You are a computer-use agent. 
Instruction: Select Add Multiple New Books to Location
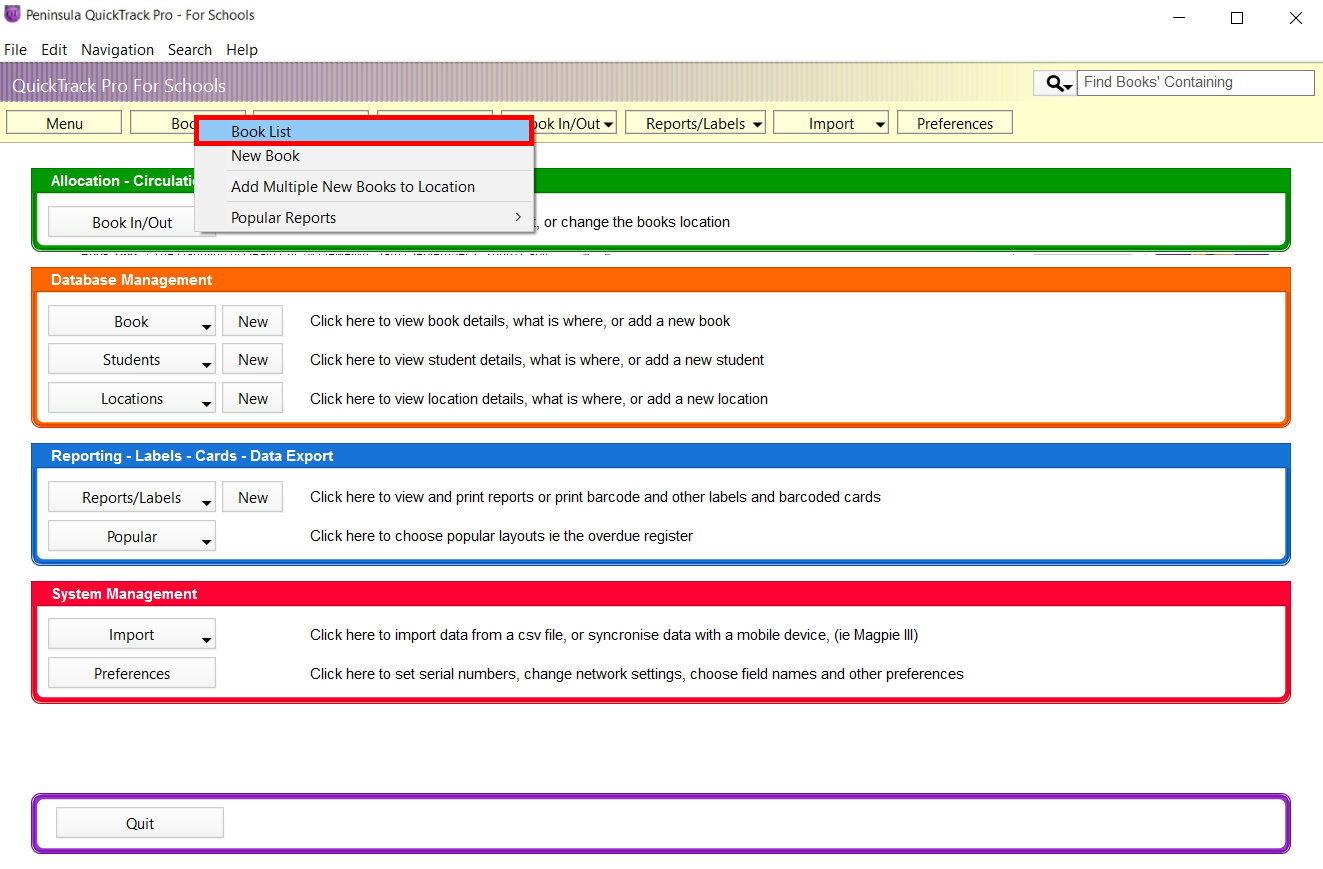coord(364,187)
